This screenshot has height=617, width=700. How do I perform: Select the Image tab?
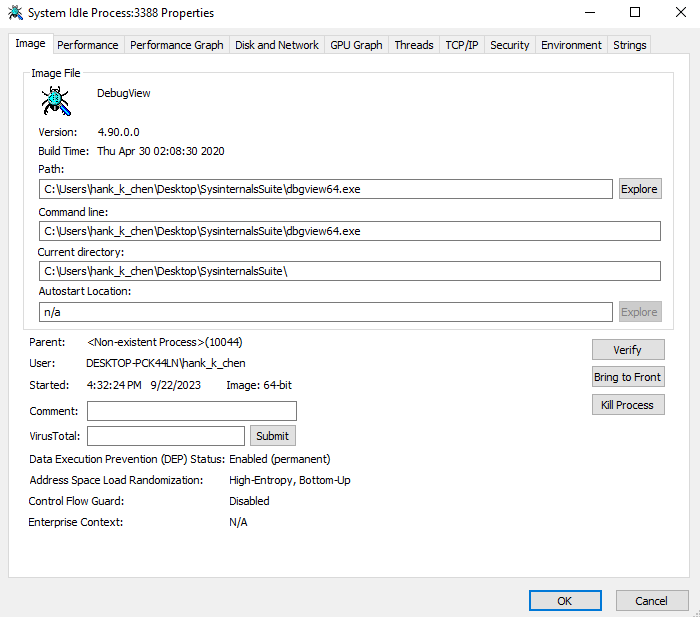coord(30,44)
